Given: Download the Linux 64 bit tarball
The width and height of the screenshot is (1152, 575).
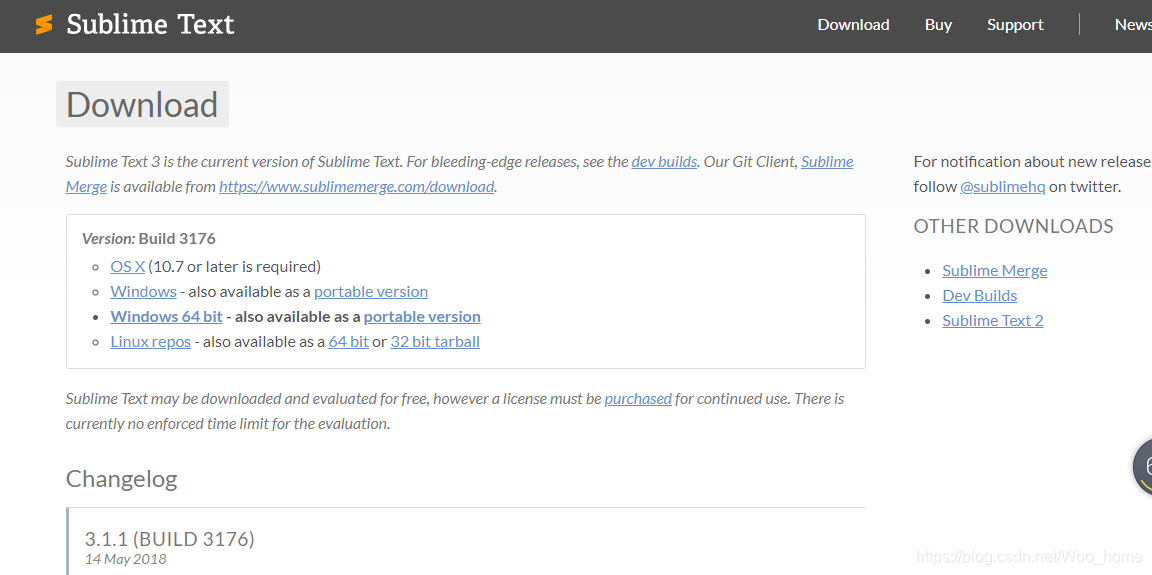Looking at the screenshot, I should click(348, 341).
